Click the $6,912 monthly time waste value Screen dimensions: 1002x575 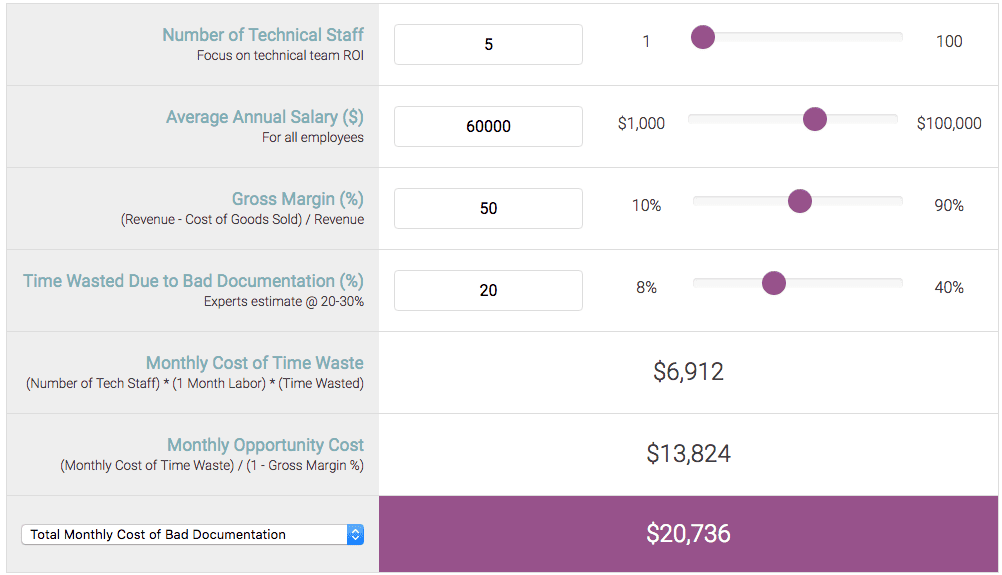tap(688, 372)
